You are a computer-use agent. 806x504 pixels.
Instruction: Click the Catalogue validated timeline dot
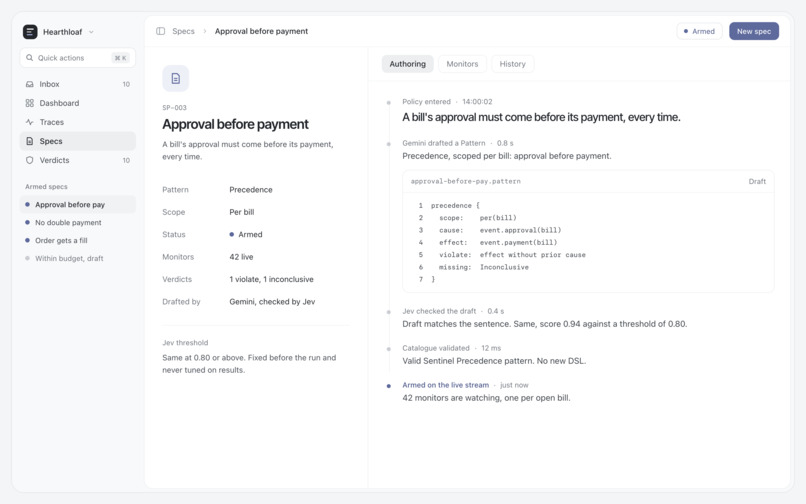coord(389,349)
